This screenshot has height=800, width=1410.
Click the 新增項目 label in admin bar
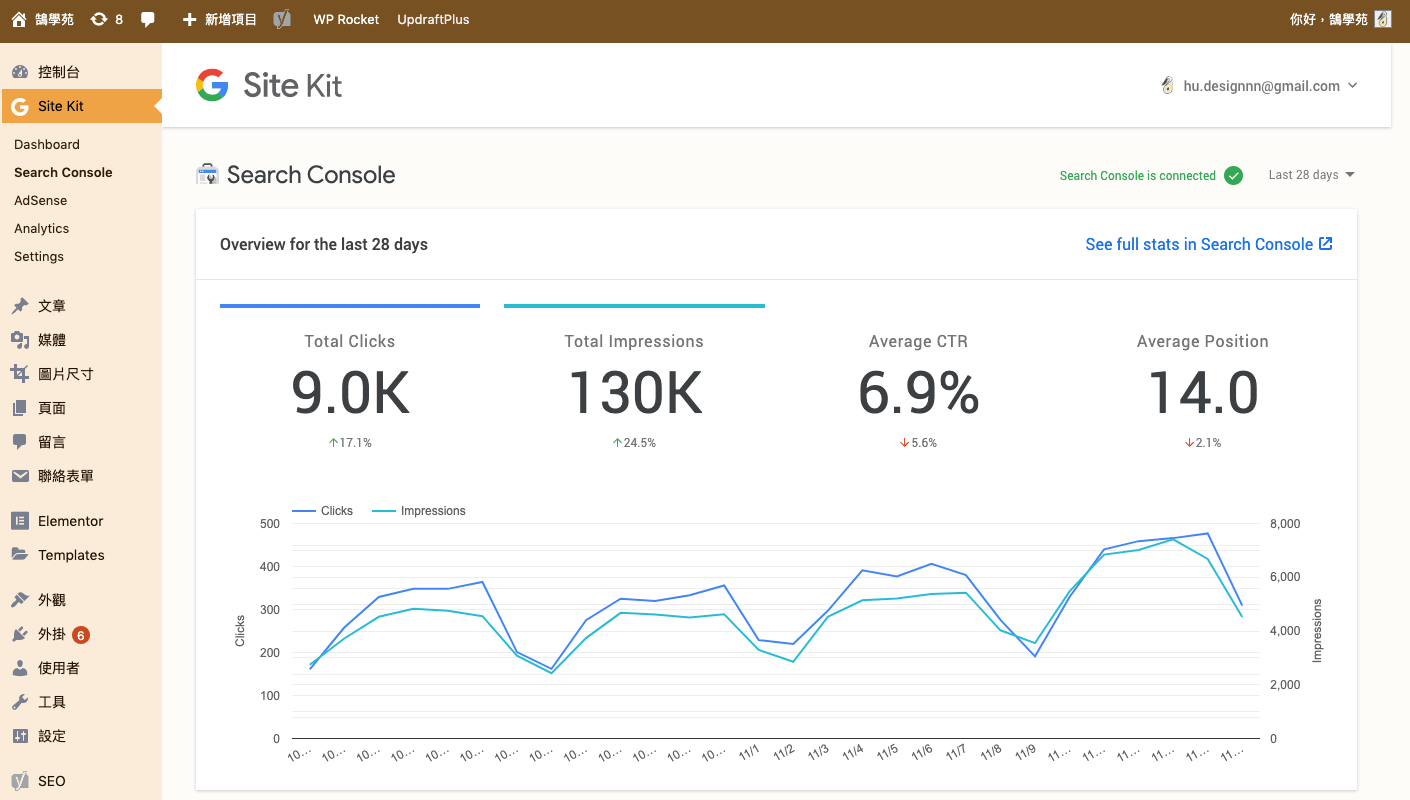pos(231,19)
